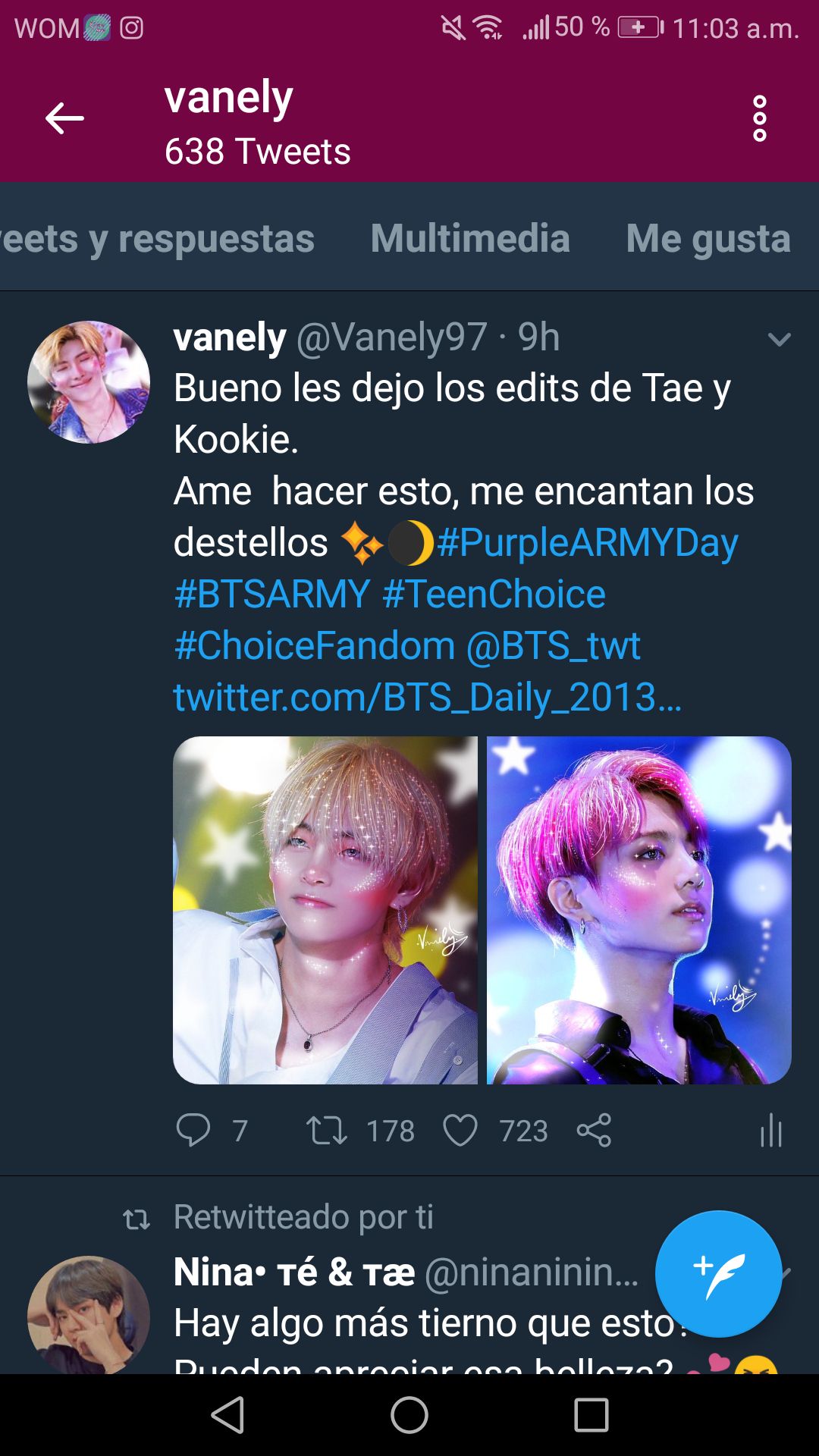Open the @BTS_twt mention
The image size is (819, 1456).
pyautogui.click(x=554, y=646)
